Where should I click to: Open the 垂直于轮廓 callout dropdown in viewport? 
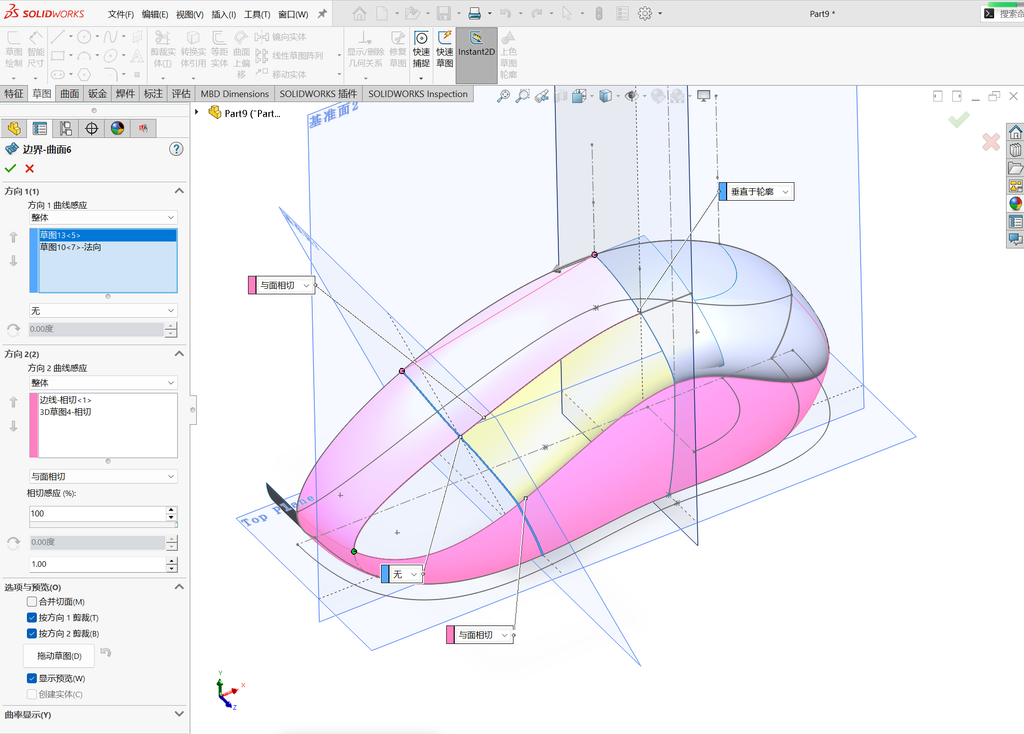[x=785, y=192]
